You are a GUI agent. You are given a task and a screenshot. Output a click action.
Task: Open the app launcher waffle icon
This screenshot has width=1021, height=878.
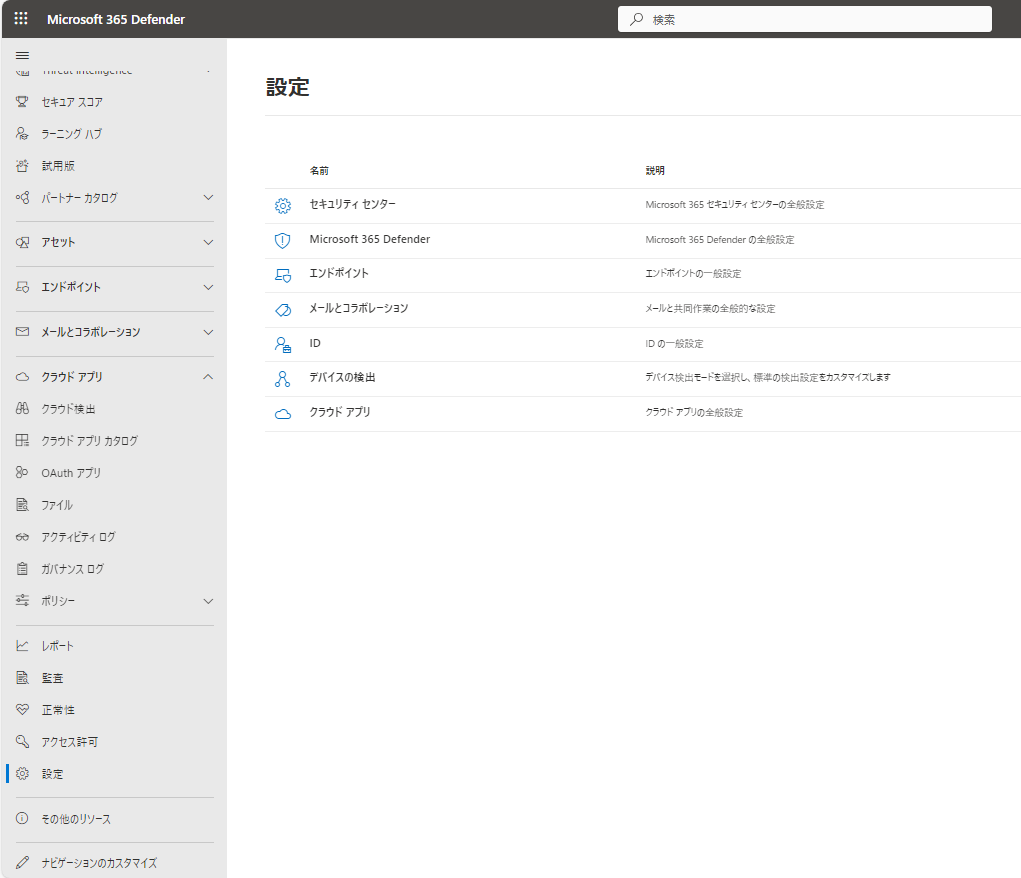(21, 19)
